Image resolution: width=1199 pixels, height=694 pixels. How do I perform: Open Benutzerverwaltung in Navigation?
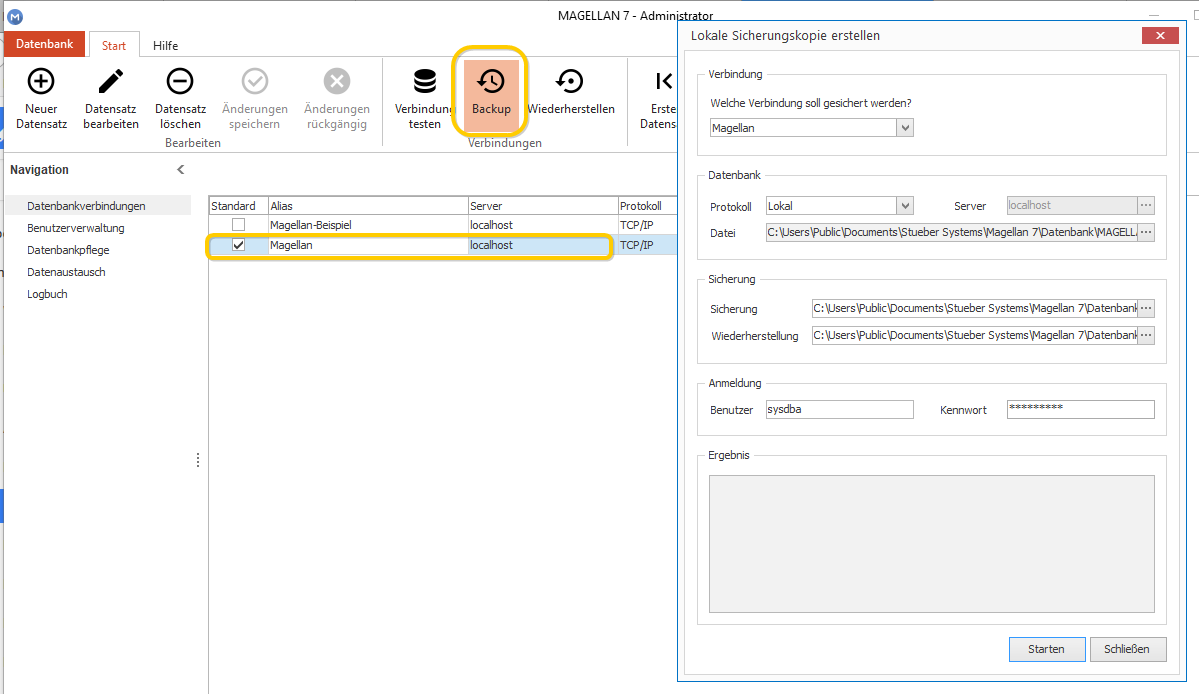[76, 228]
